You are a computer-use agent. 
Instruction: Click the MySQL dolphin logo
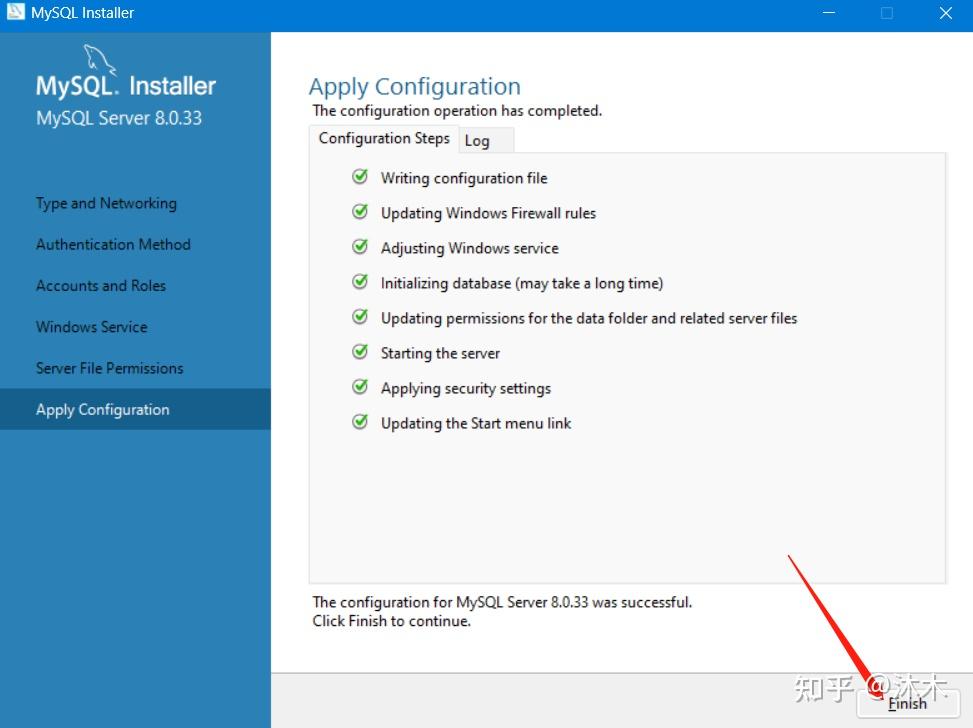(99, 60)
